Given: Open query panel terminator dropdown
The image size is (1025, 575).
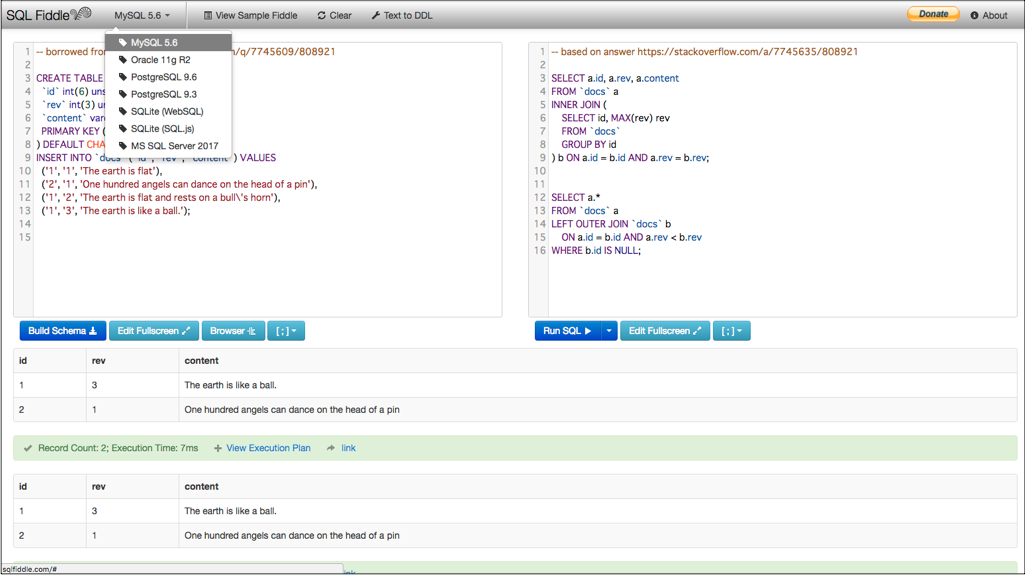Looking at the screenshot, I should click(731, 331).
